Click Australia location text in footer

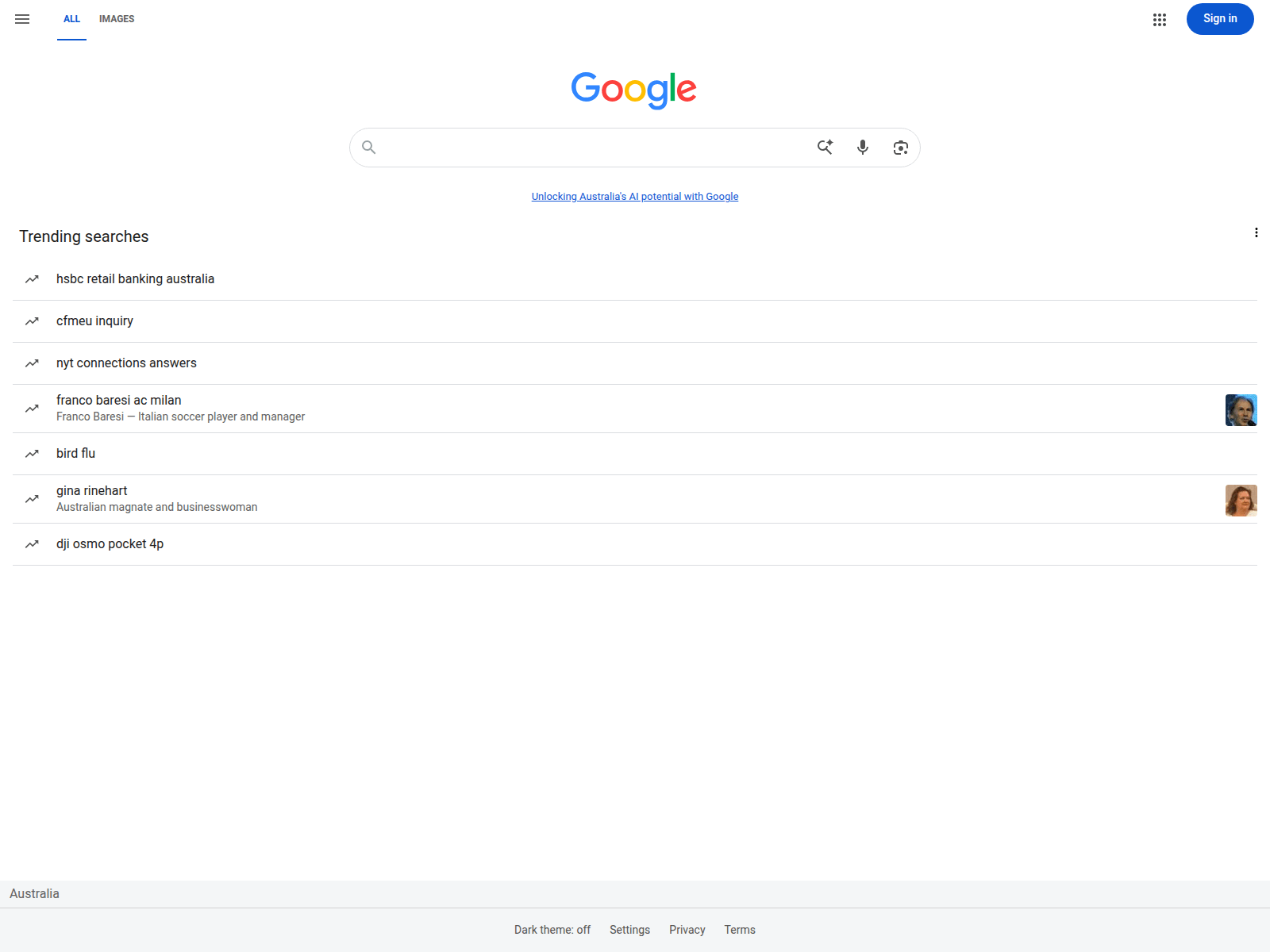(x=34, y=894)
